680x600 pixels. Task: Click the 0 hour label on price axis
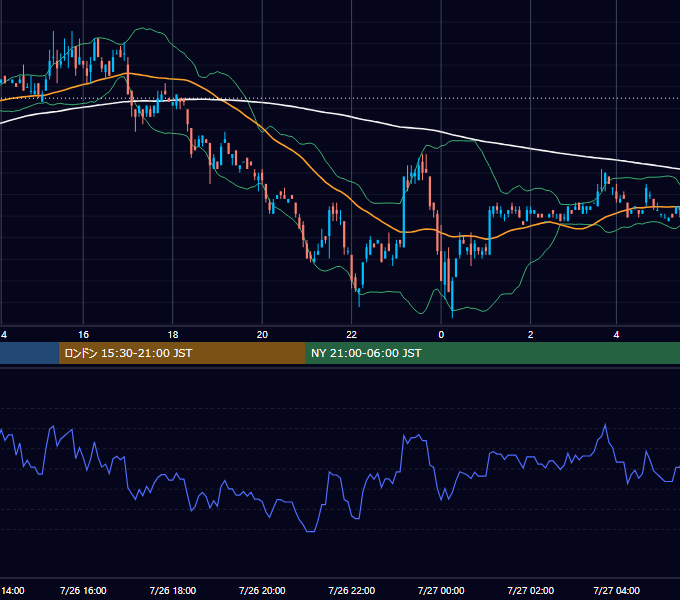[x=441, y=335]
